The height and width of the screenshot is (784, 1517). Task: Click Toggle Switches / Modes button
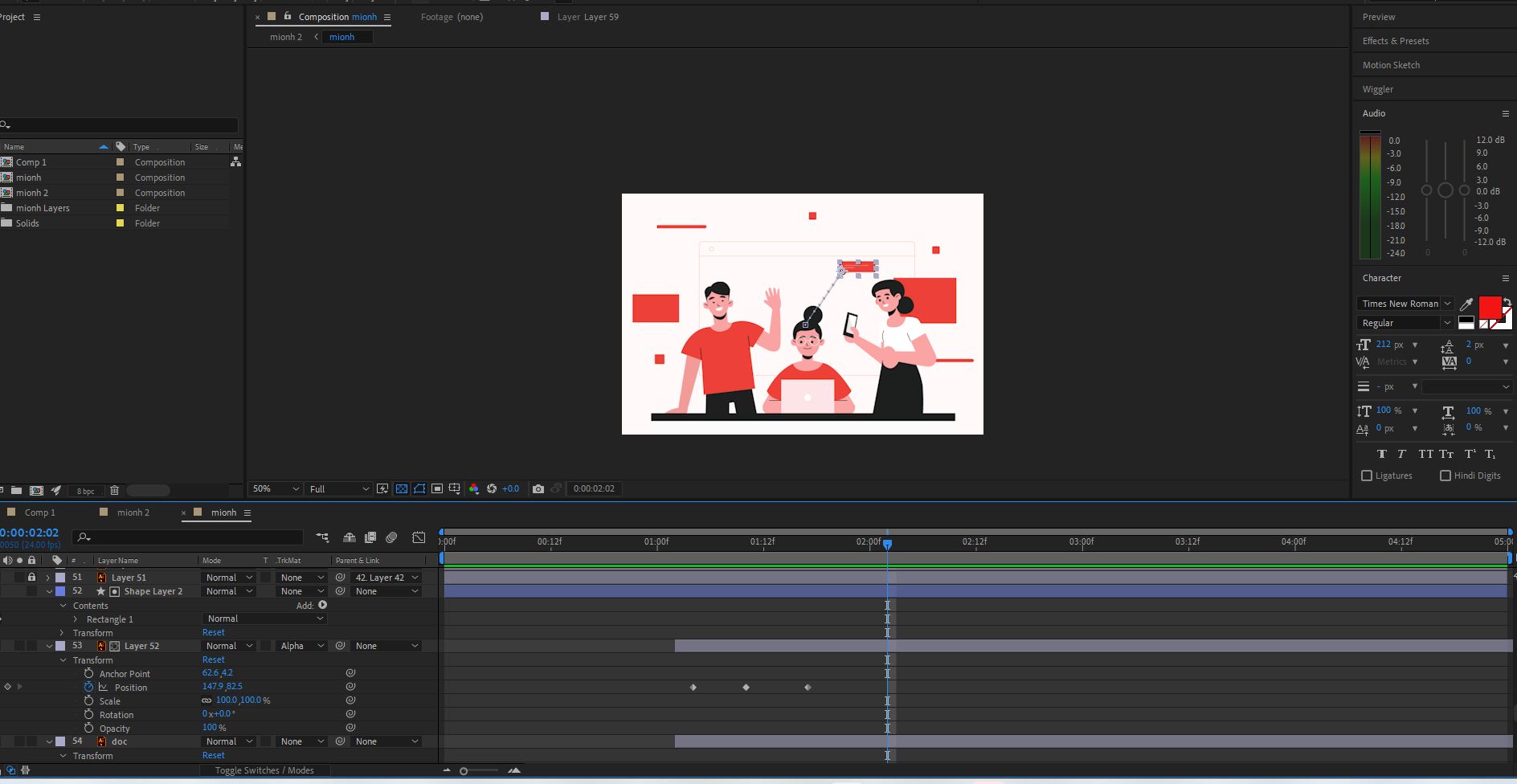[264, 770]
